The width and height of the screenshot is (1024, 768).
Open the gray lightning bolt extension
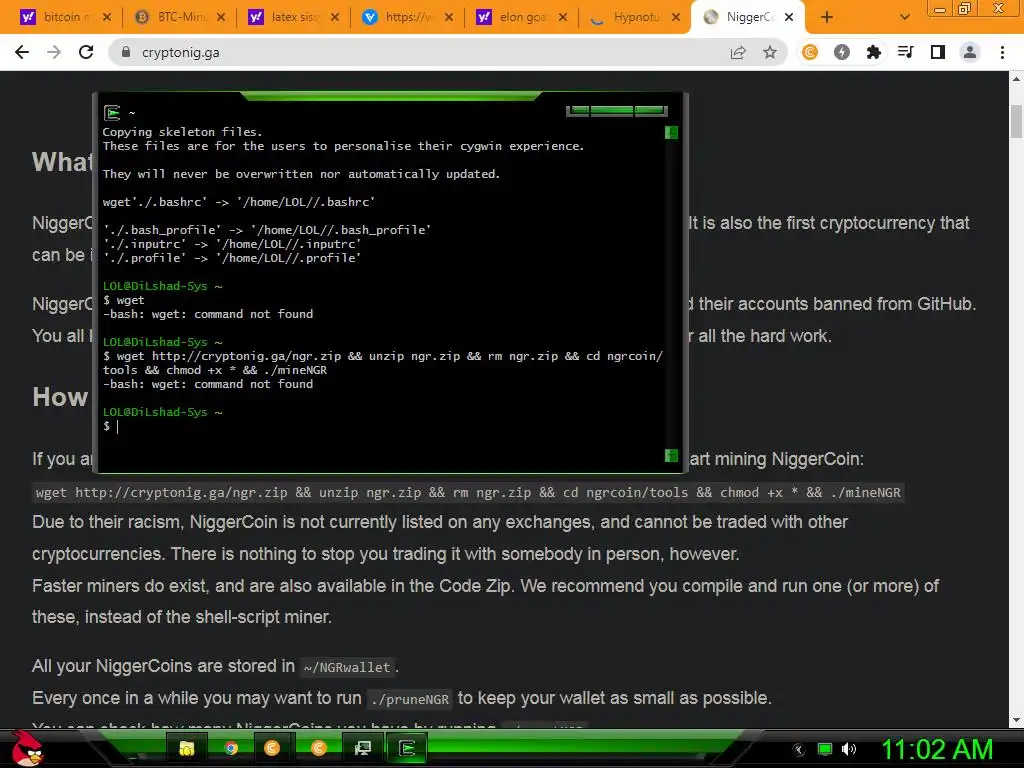tap(842, 52)
